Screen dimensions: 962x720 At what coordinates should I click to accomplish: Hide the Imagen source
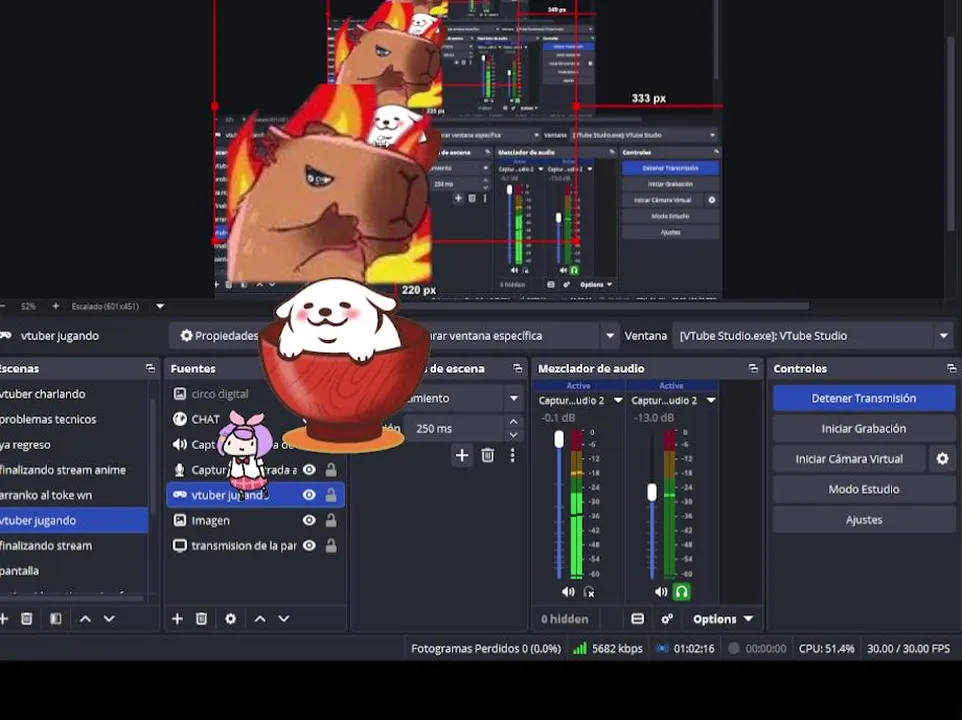[309, 520]
